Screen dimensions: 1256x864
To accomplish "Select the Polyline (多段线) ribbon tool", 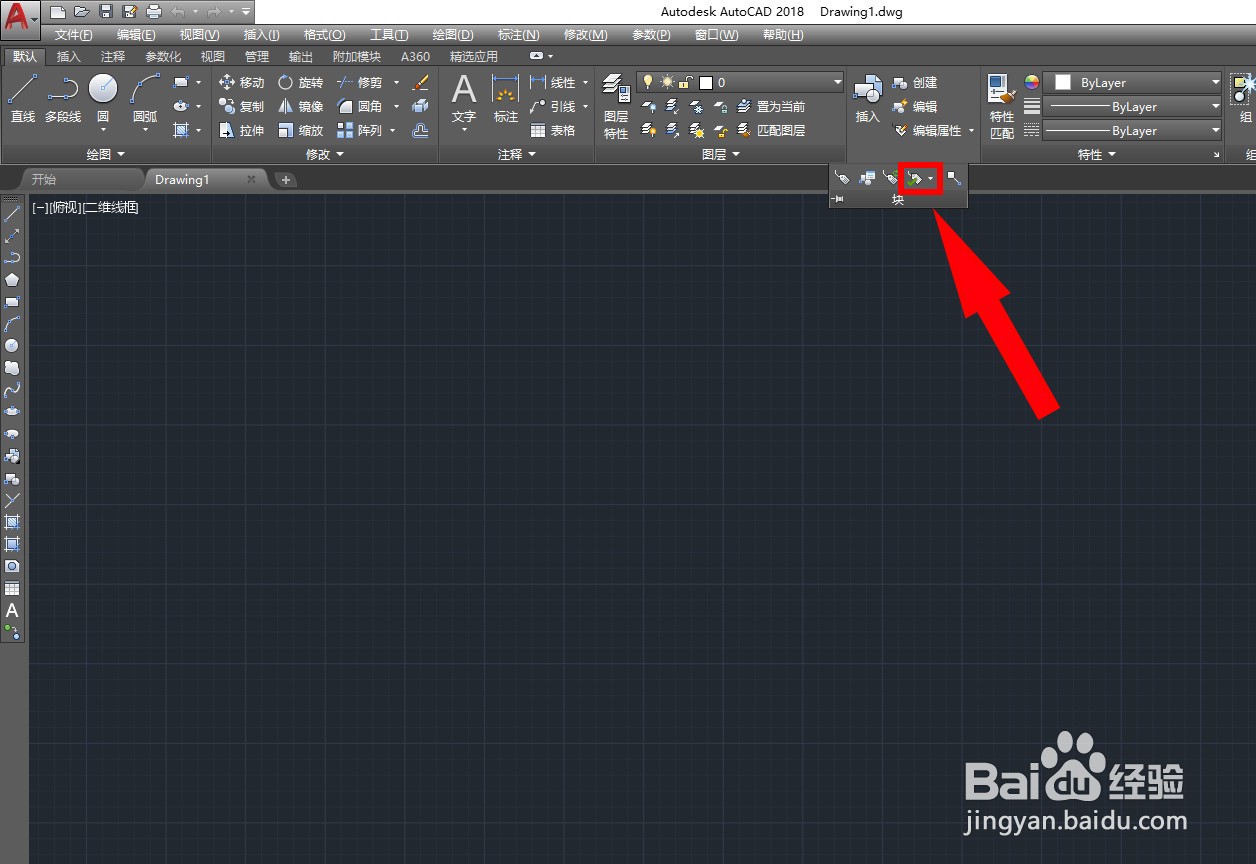I will (63, 98).
